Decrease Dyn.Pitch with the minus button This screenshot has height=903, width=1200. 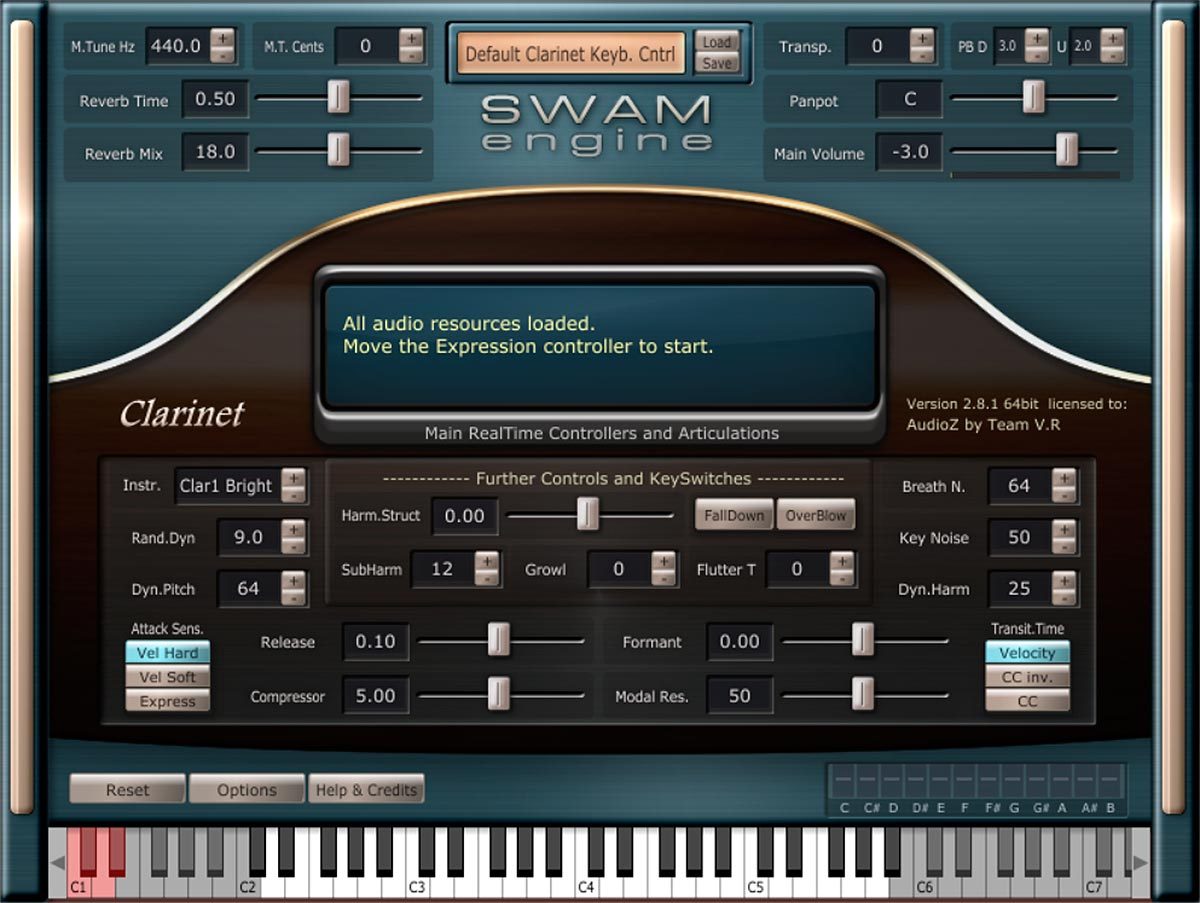pos(293,597)
